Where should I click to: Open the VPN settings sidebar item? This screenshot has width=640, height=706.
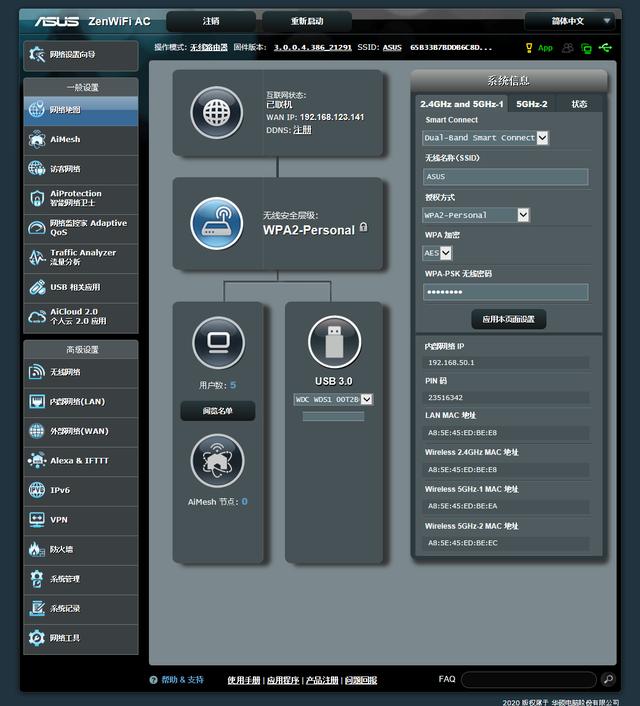[80, 520]
